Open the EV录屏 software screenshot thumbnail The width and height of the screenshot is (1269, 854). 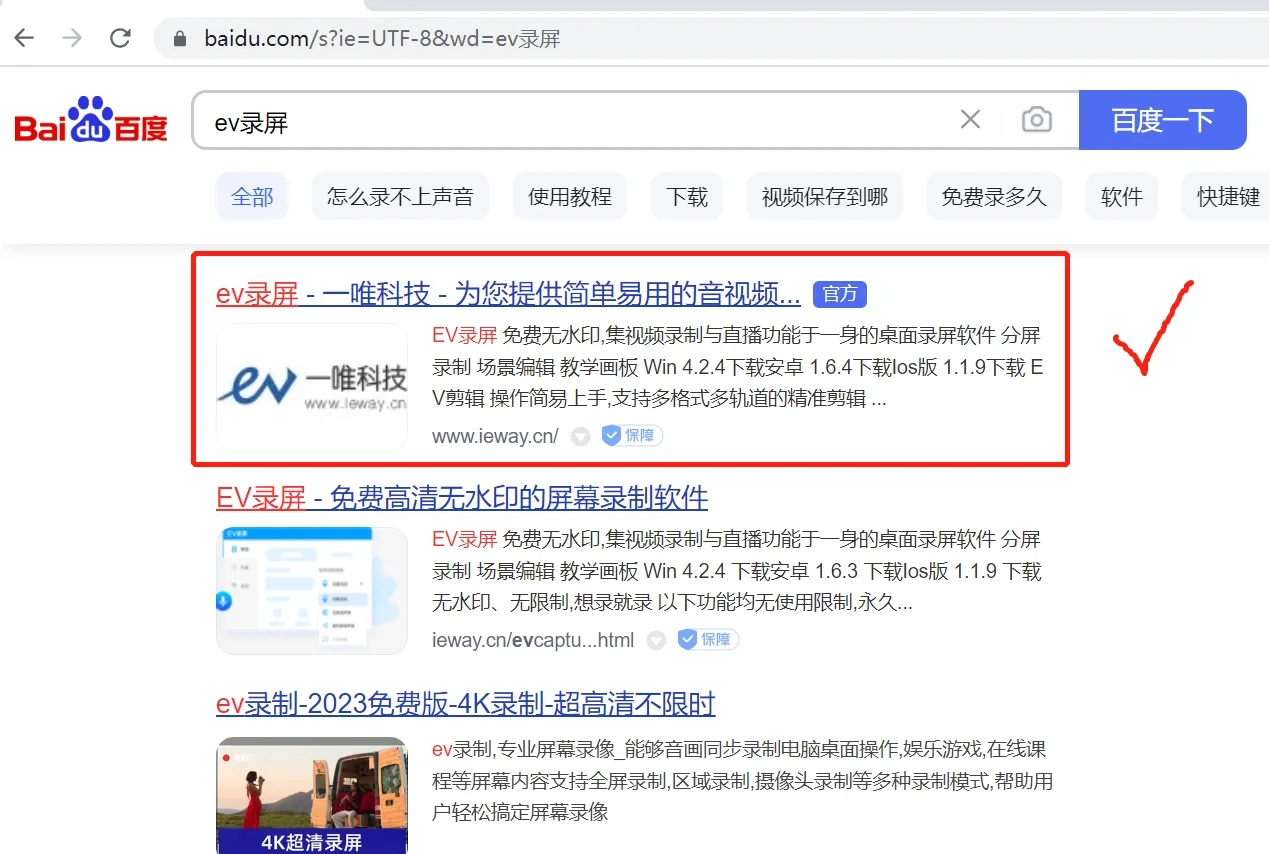point(312,591)
